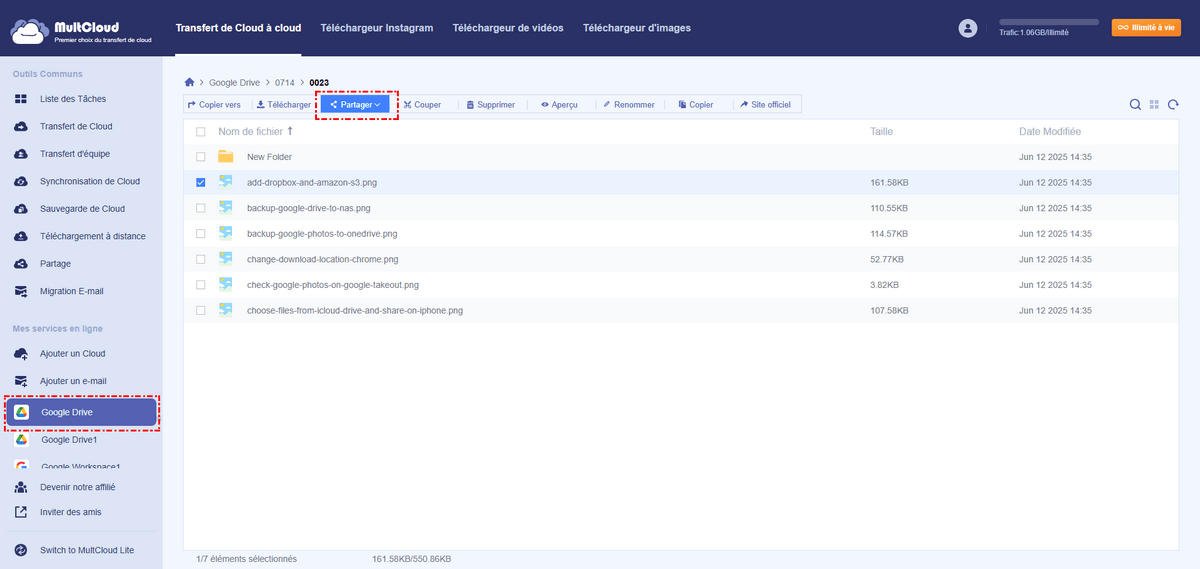Check backup-google-photos-to-onedrive.png checkbox
The image size is (1200, 569).
point(201,233)
